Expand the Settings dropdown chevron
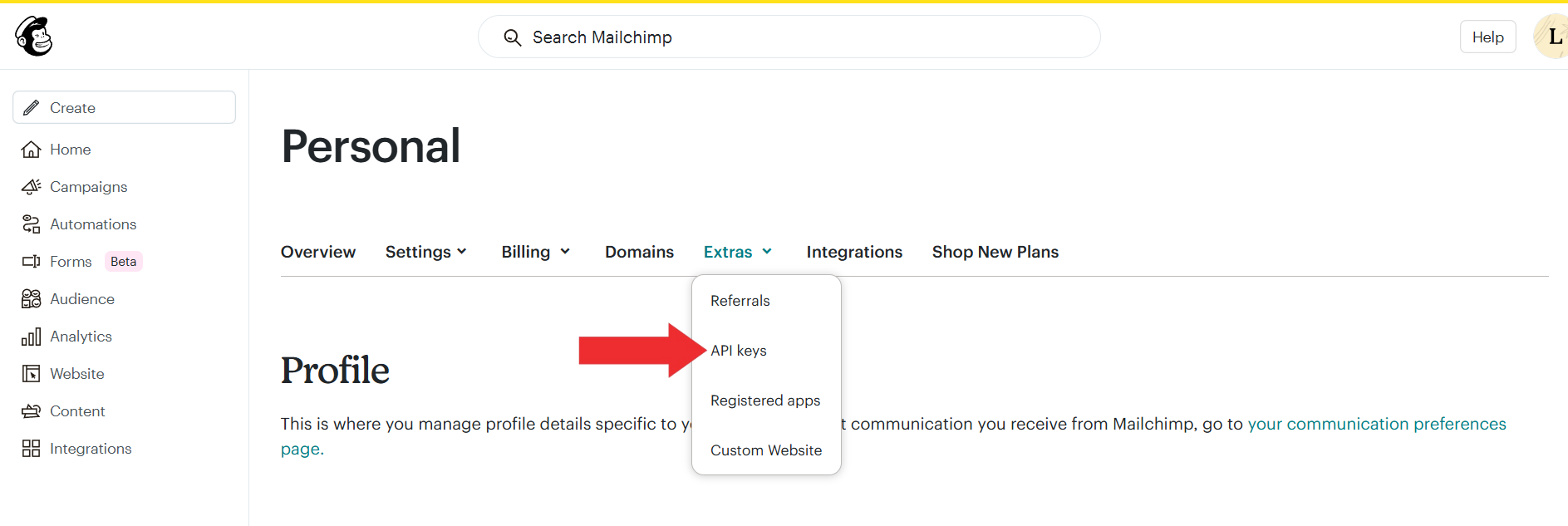This screenshot has height=526, width=1568. 462,252
